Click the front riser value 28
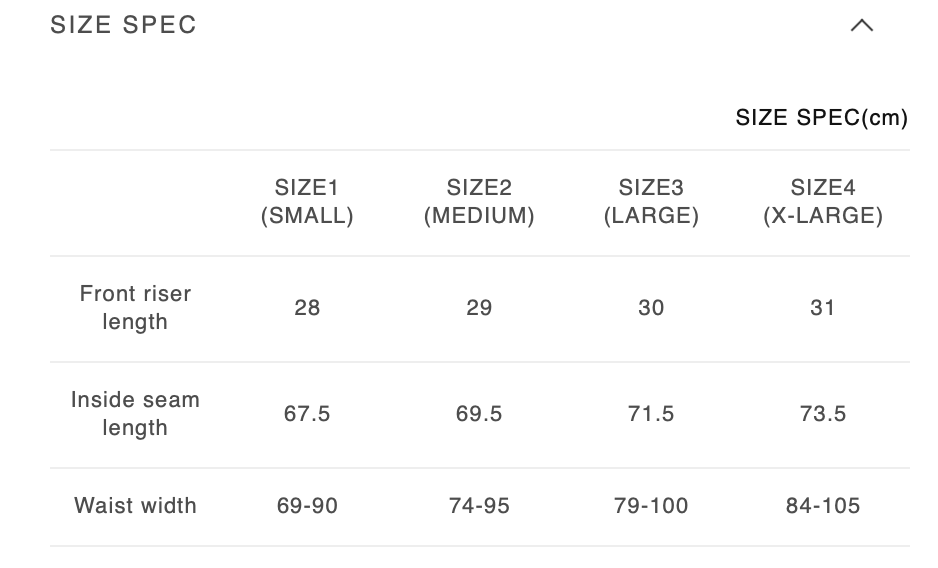 click(x=307, y=308)
